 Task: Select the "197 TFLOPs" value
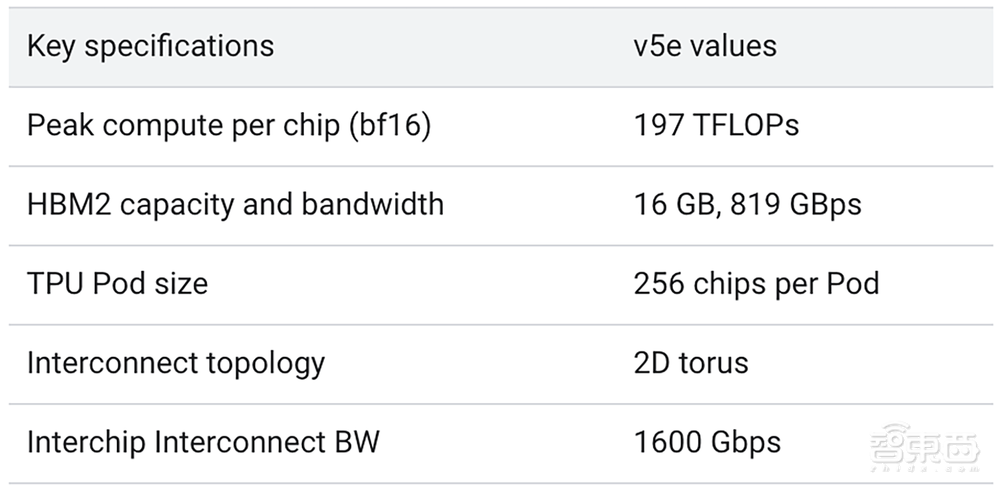coord(716,126)
